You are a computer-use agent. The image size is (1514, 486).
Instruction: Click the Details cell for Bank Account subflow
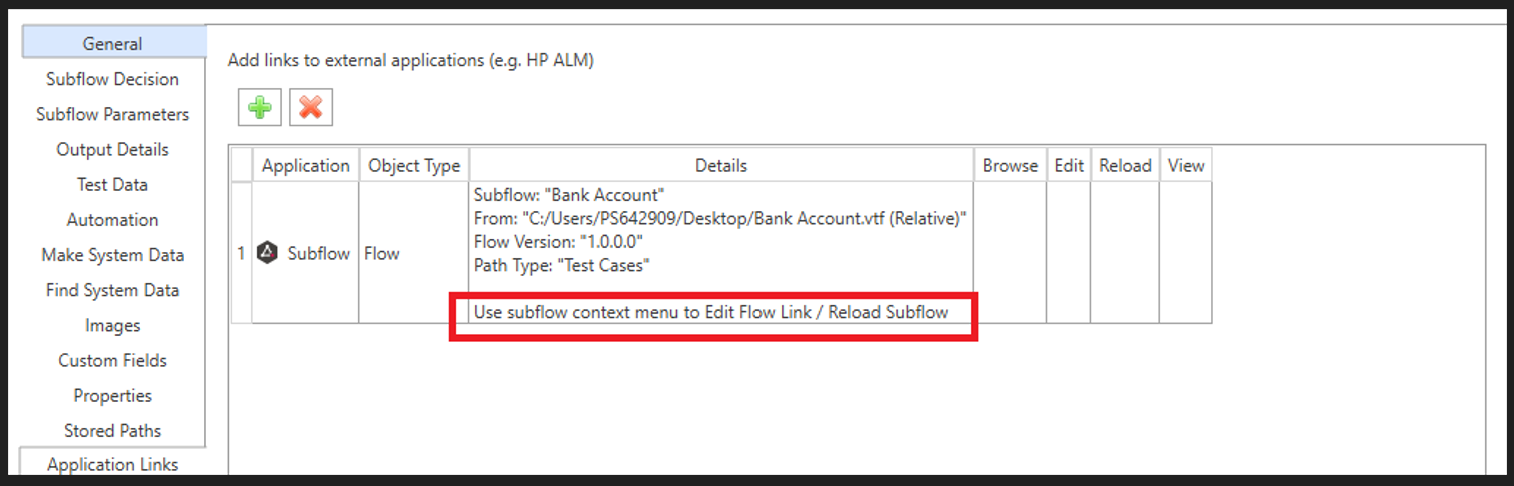[720, 232]
